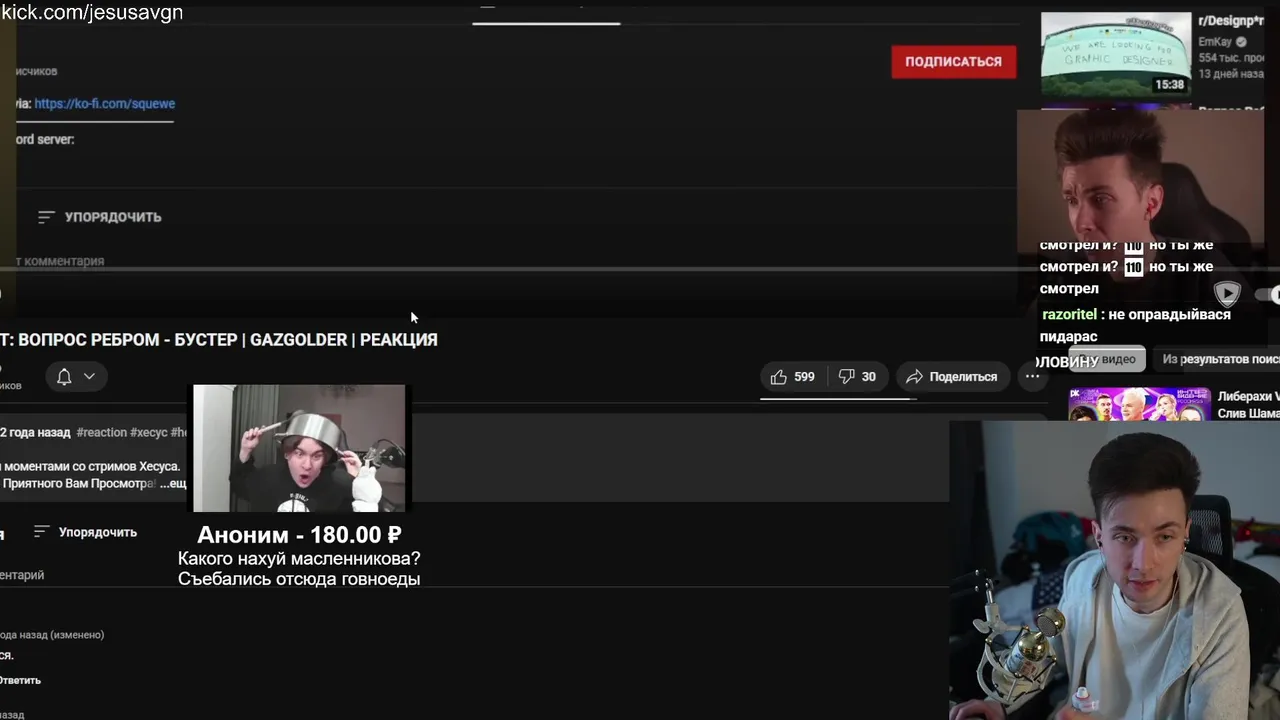Click the dislike count 30
Viewport: 1280px width, 720px height.
[x=868, y=377]
